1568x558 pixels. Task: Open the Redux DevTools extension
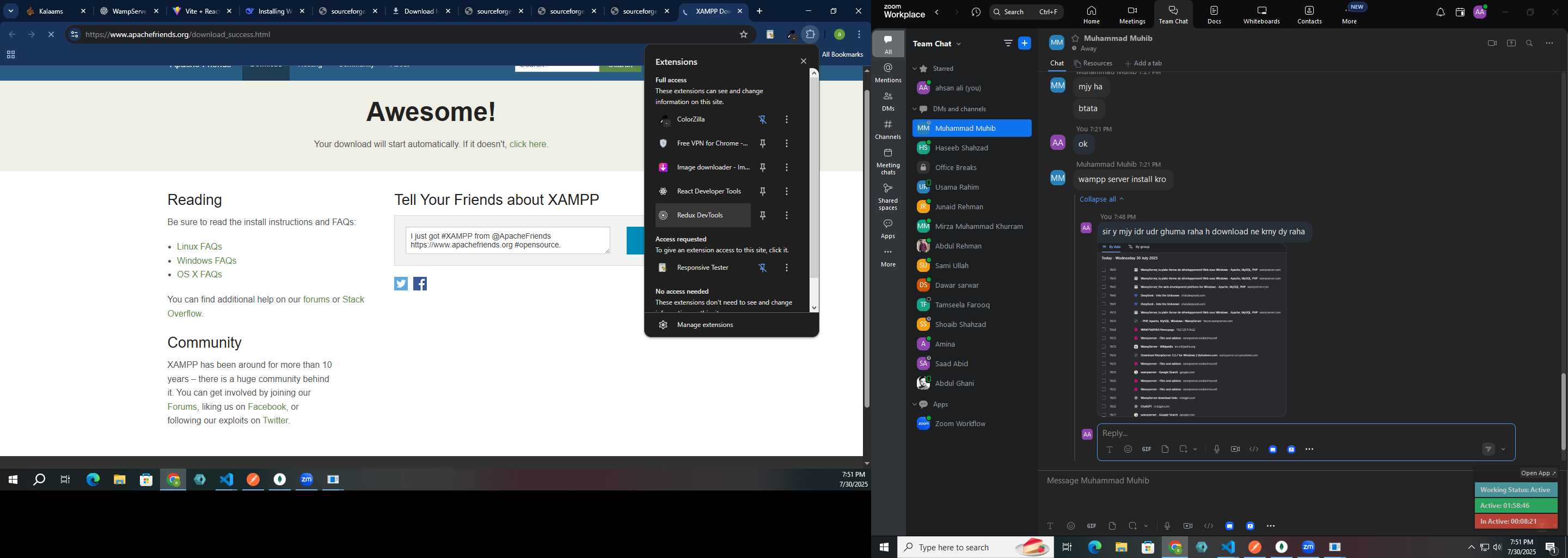coord(703,215)
